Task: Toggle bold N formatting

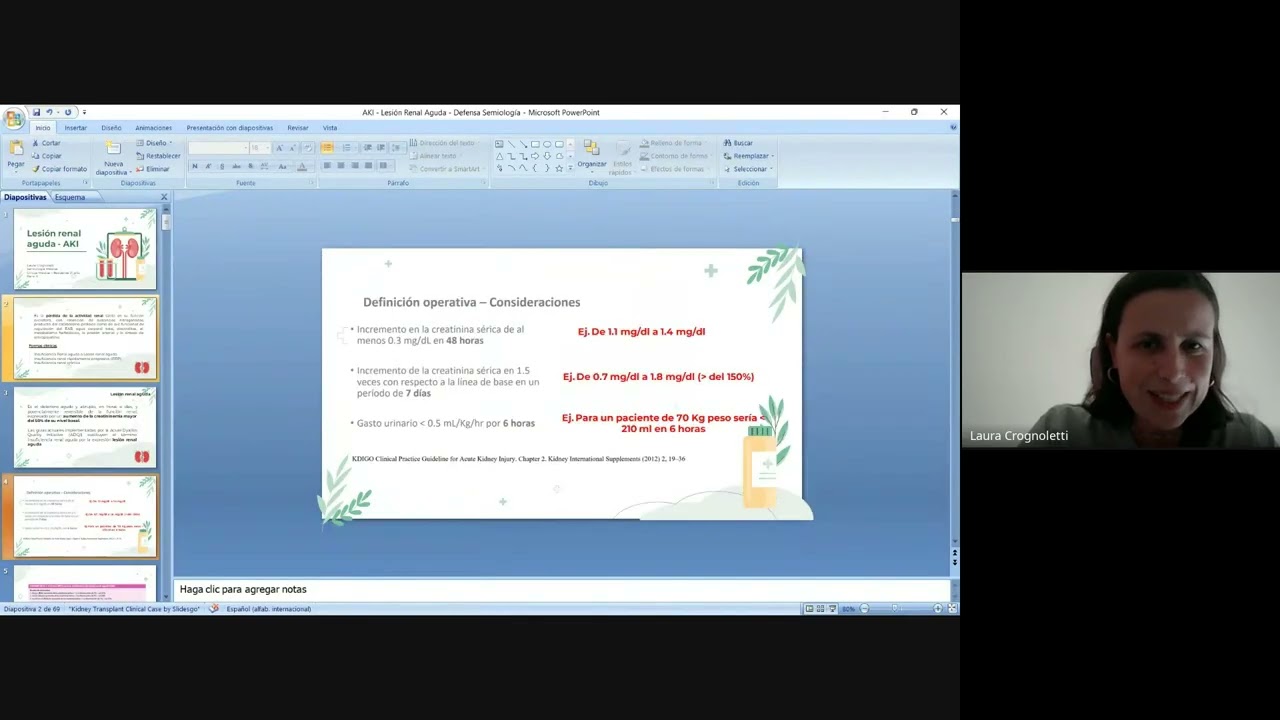Action: tap(195, 166)
